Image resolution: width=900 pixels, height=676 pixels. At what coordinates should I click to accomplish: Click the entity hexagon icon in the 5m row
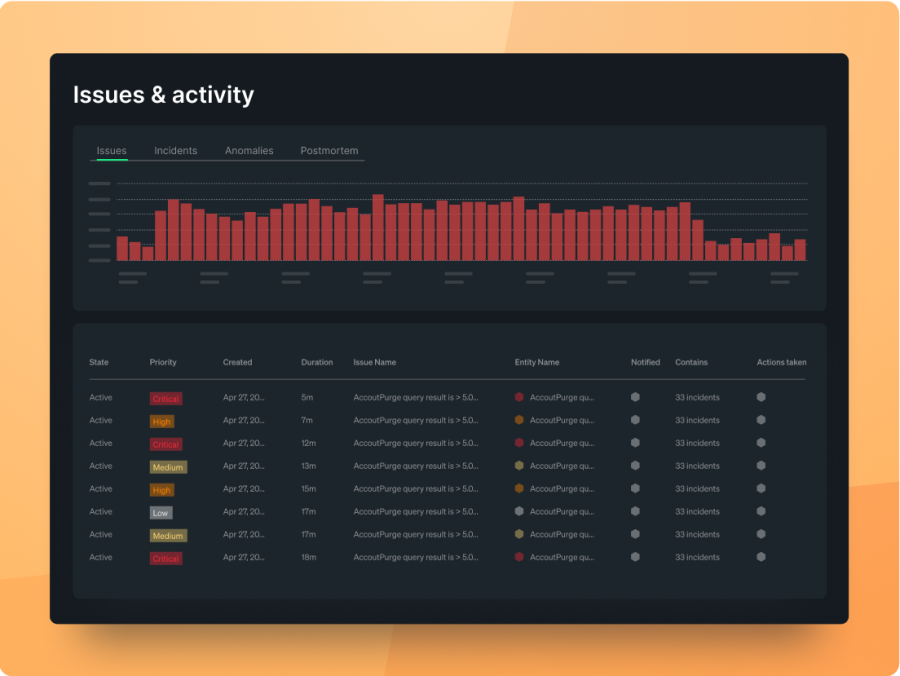(519, 397)
